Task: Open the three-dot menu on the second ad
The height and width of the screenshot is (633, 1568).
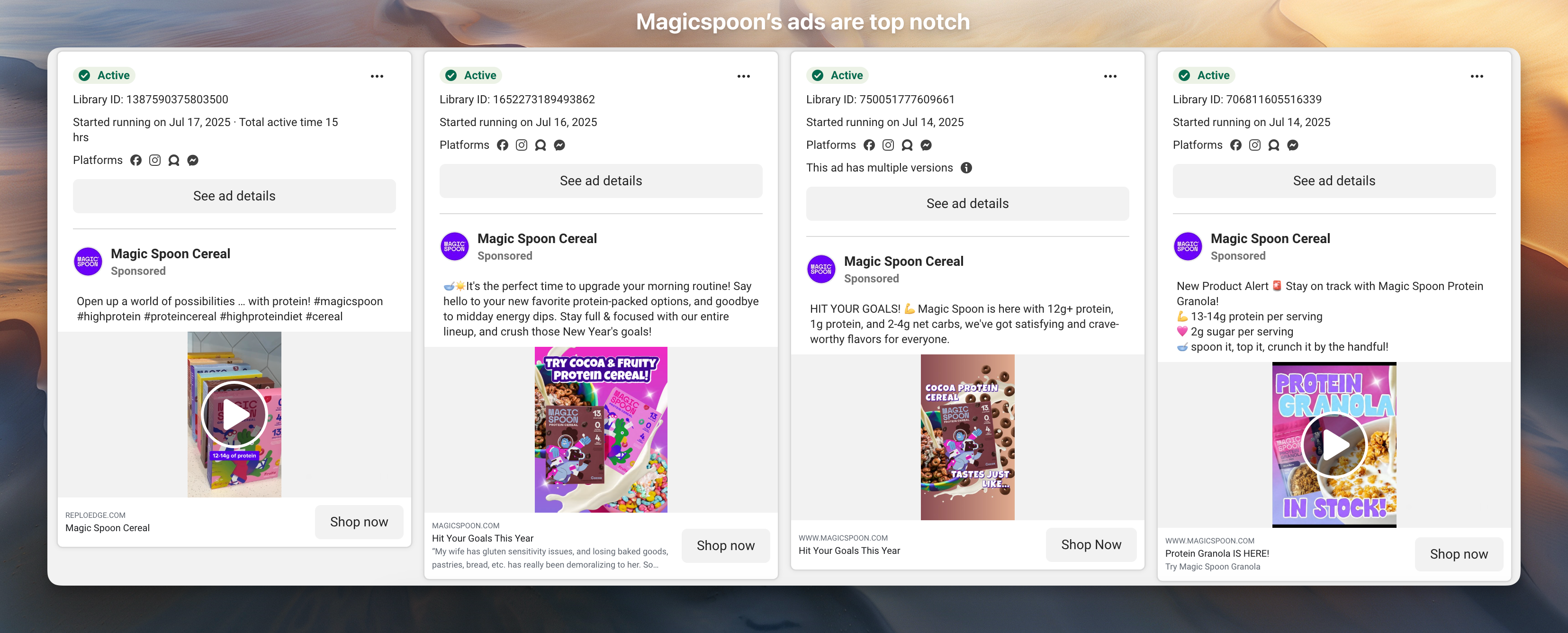Action: click(x=743, y=75)
